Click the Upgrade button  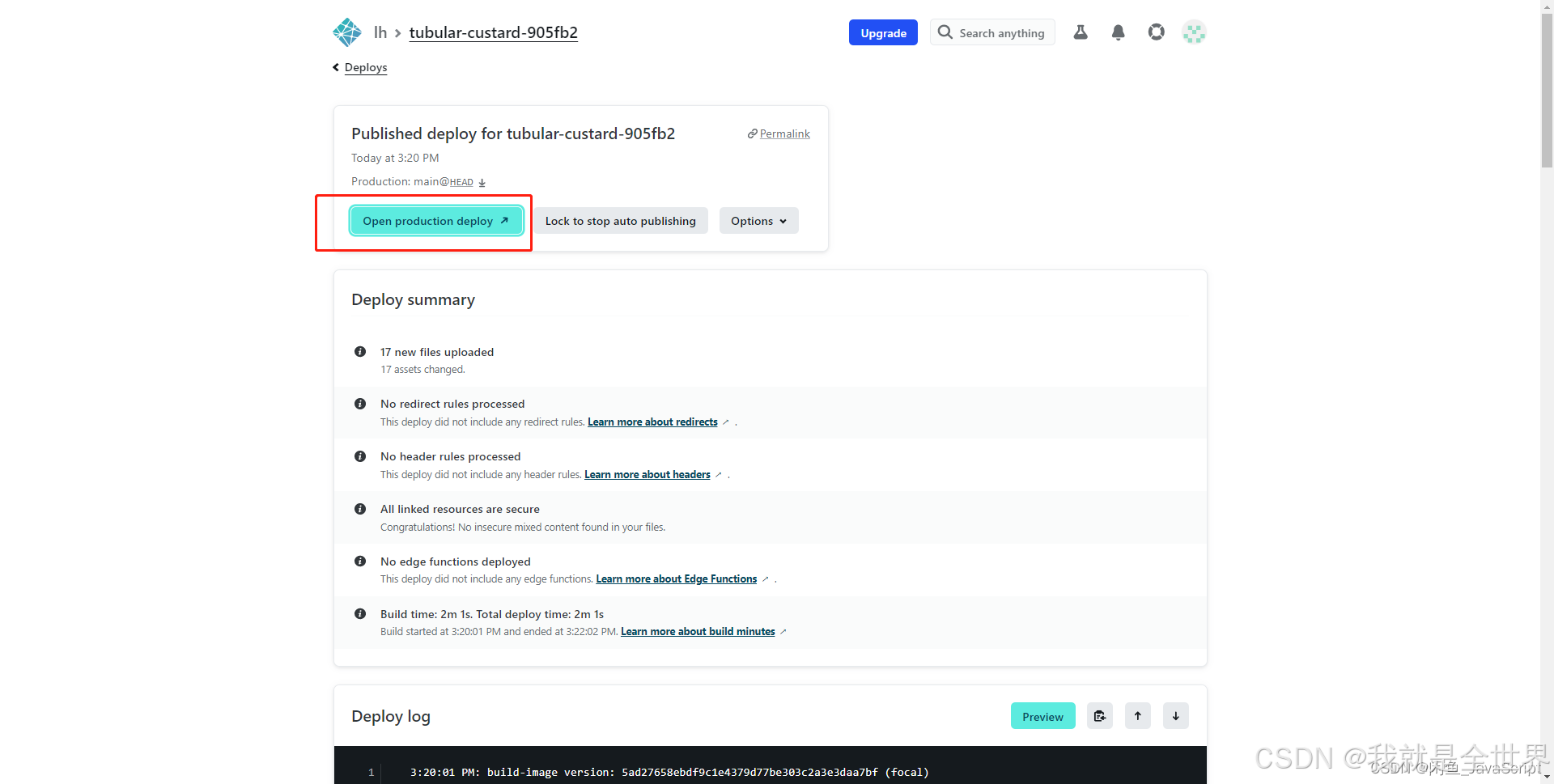883,32
